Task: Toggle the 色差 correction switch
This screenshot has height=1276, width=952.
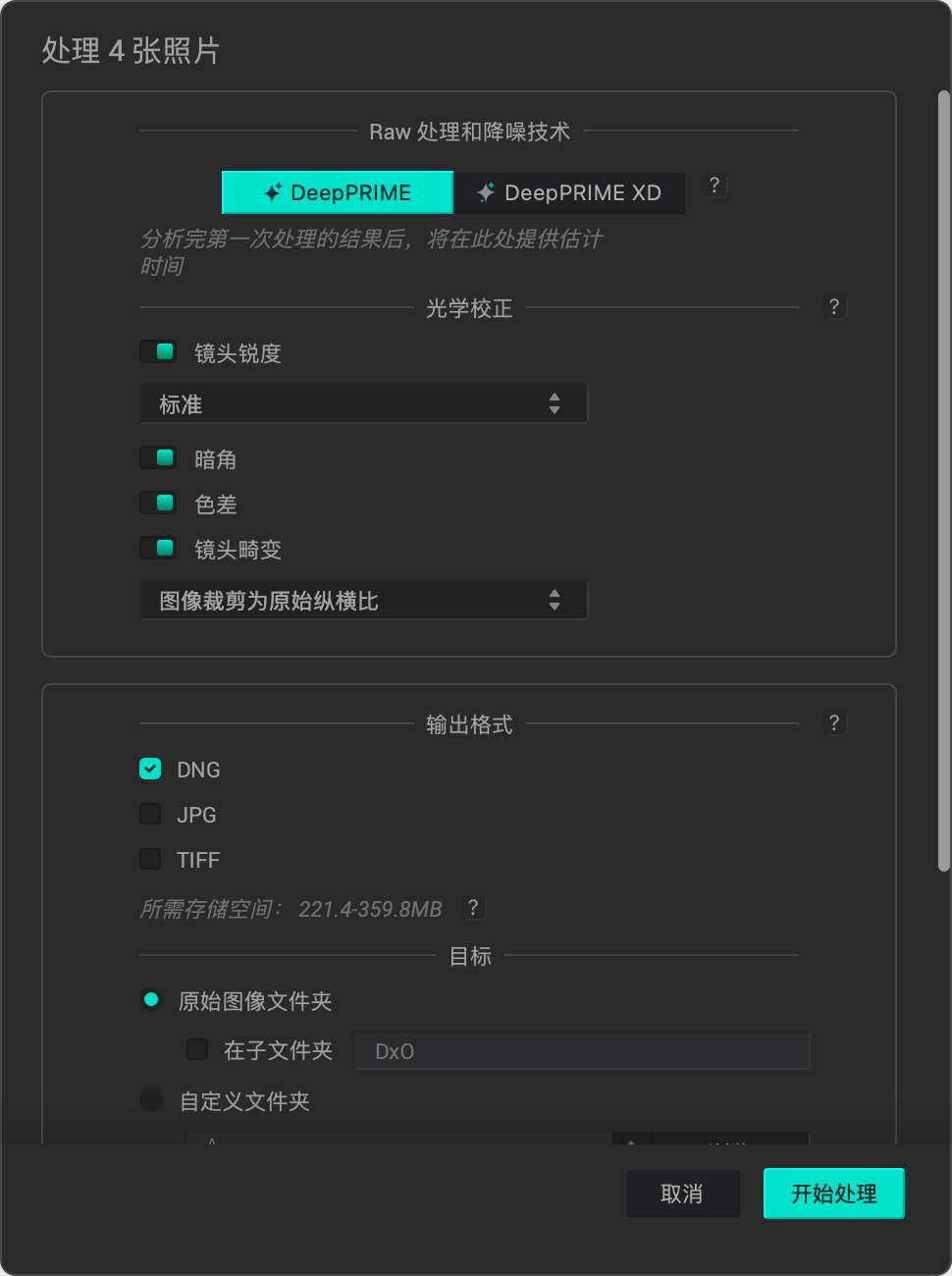Action: pos(158,503)
